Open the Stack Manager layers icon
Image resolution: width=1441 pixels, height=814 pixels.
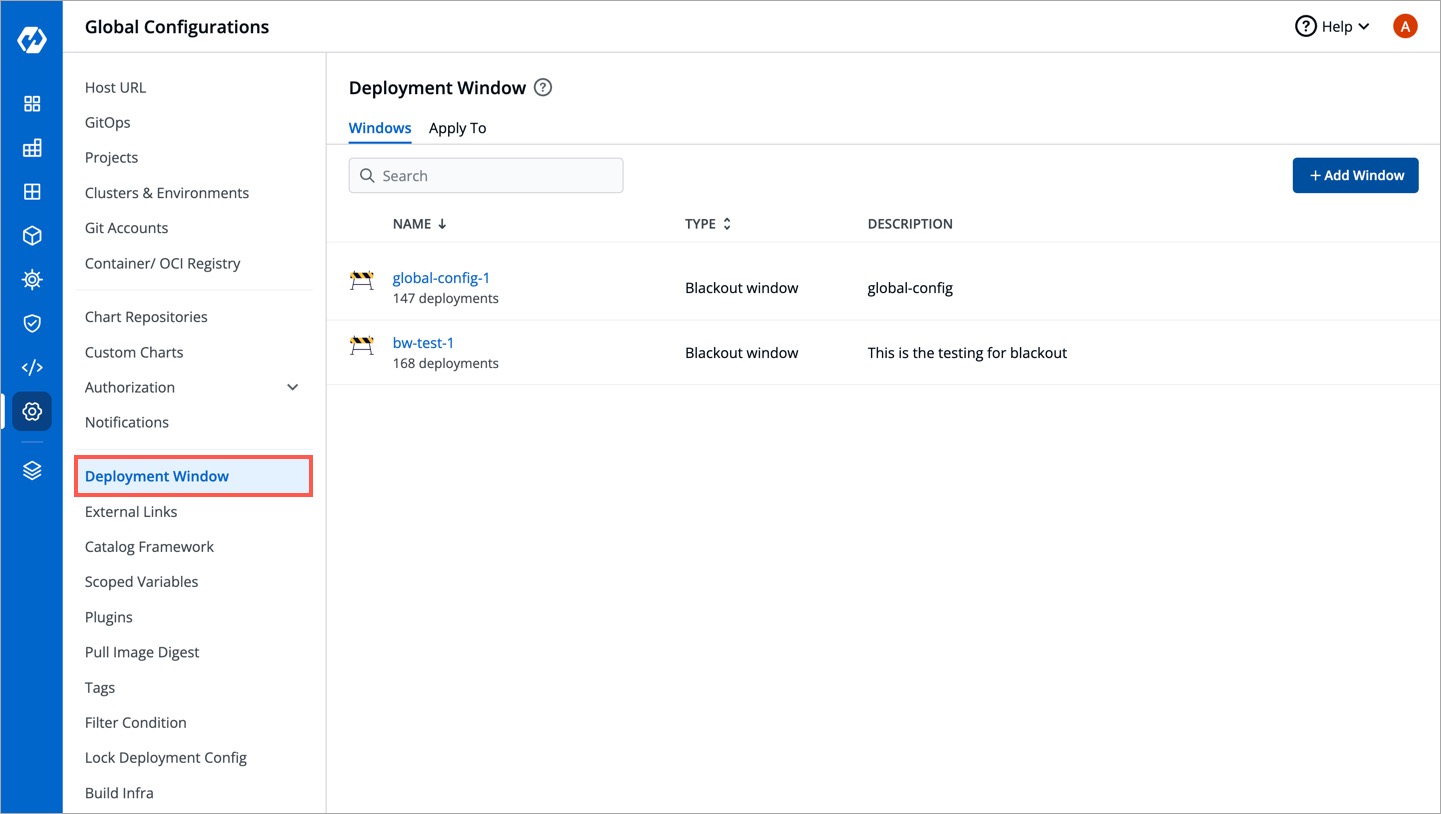tap(32, 469)
